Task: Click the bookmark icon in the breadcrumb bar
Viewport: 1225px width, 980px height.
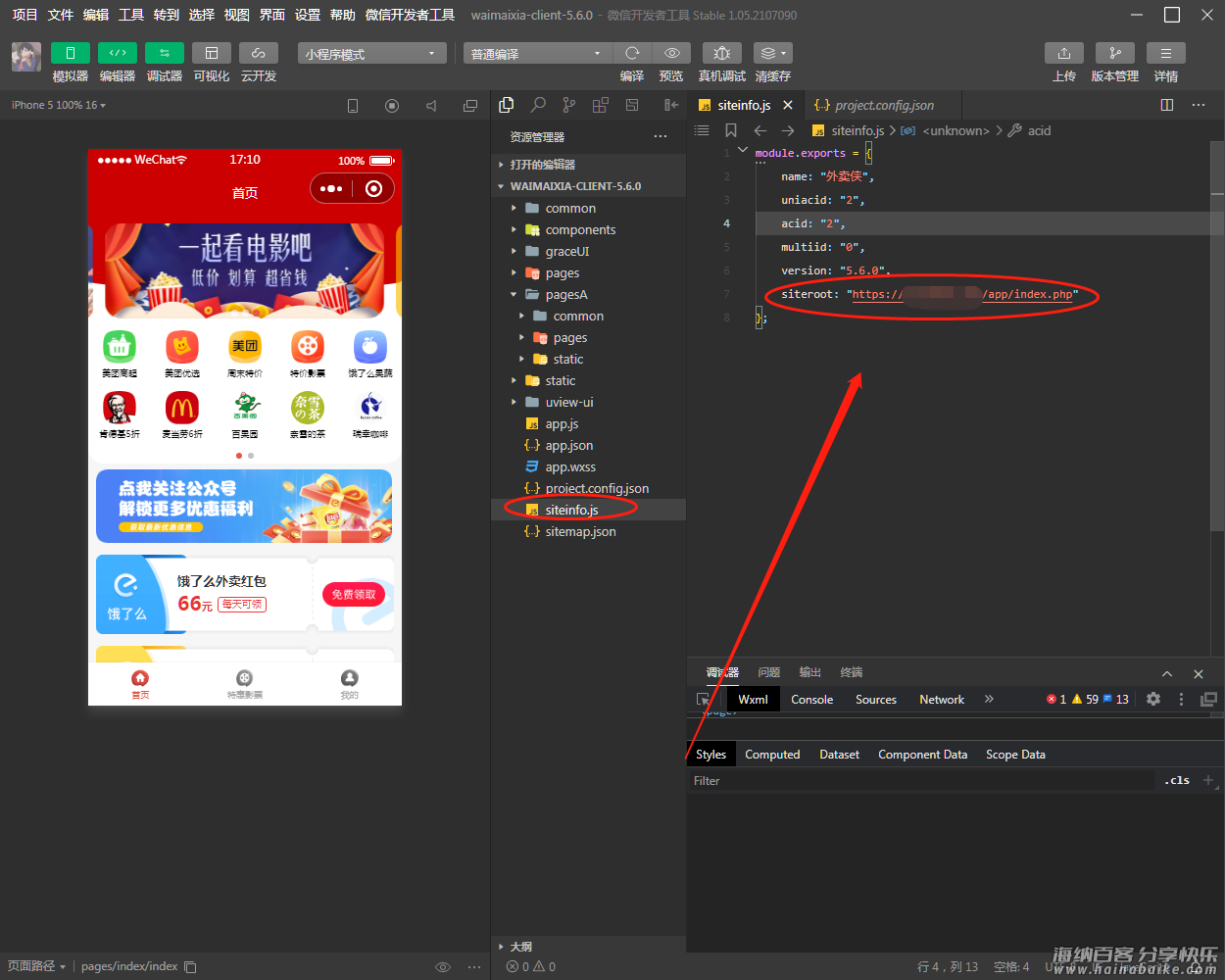Action: pos(731,130)
